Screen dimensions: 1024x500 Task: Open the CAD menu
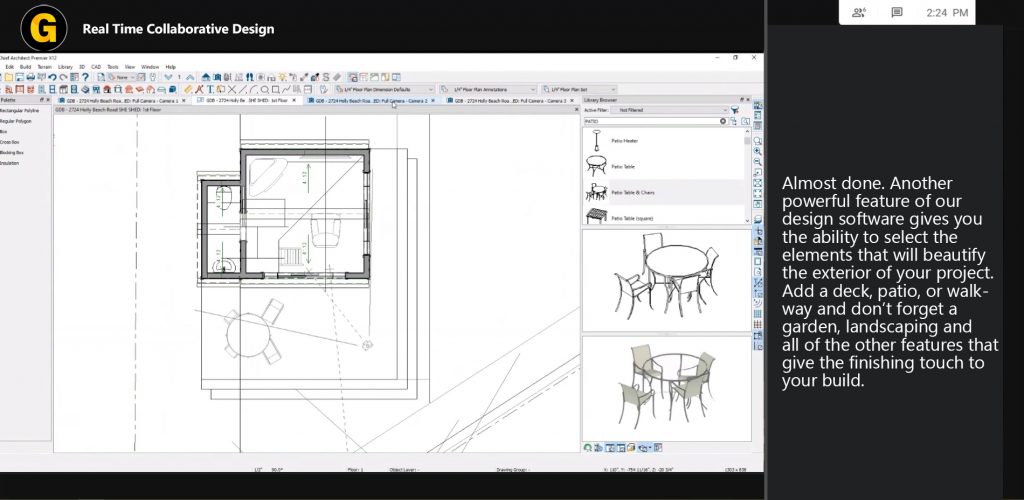point(96,67)
